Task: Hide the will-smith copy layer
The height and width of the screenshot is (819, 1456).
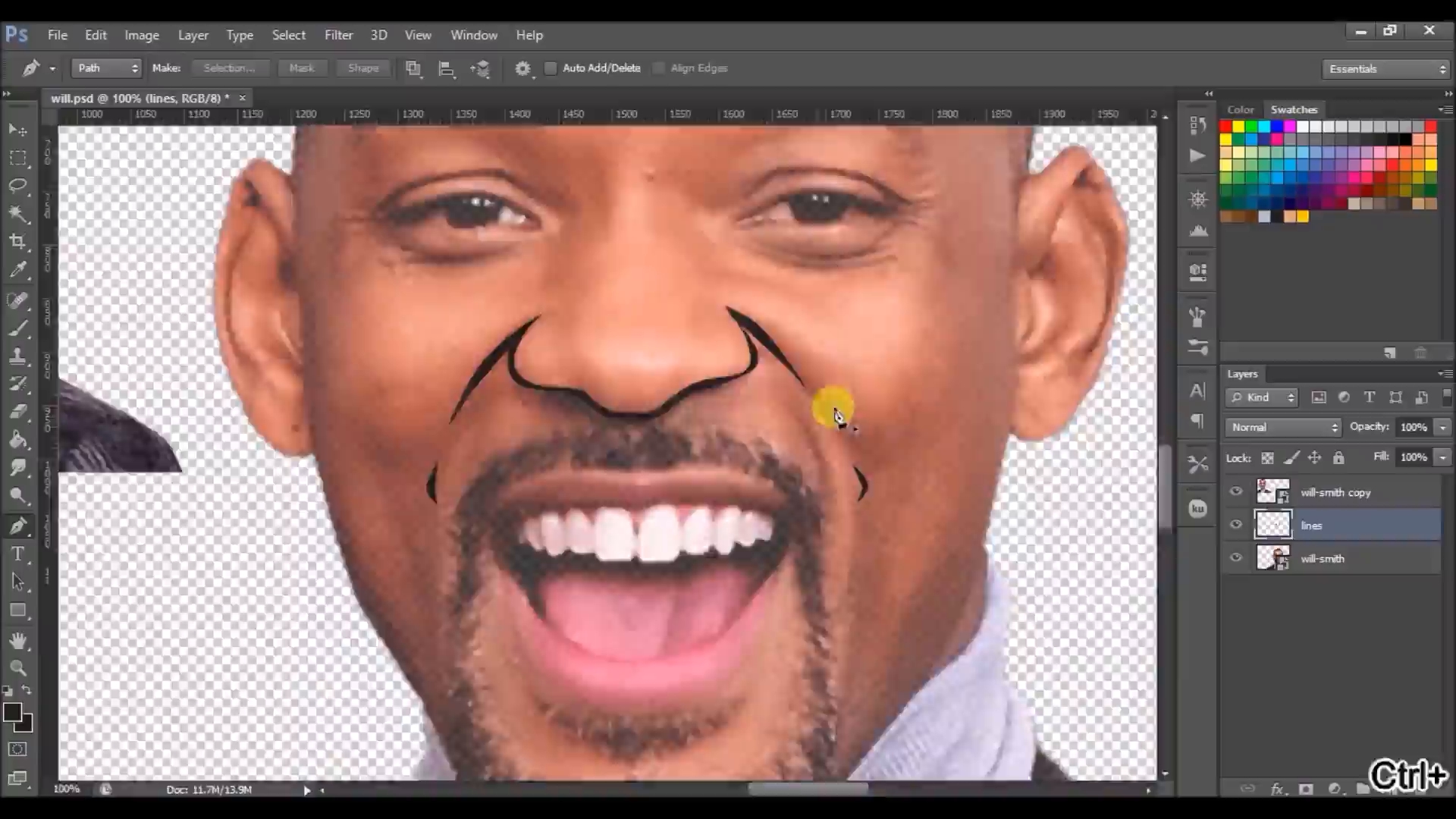Action: pyautogui.click(x=1236, y=491)
